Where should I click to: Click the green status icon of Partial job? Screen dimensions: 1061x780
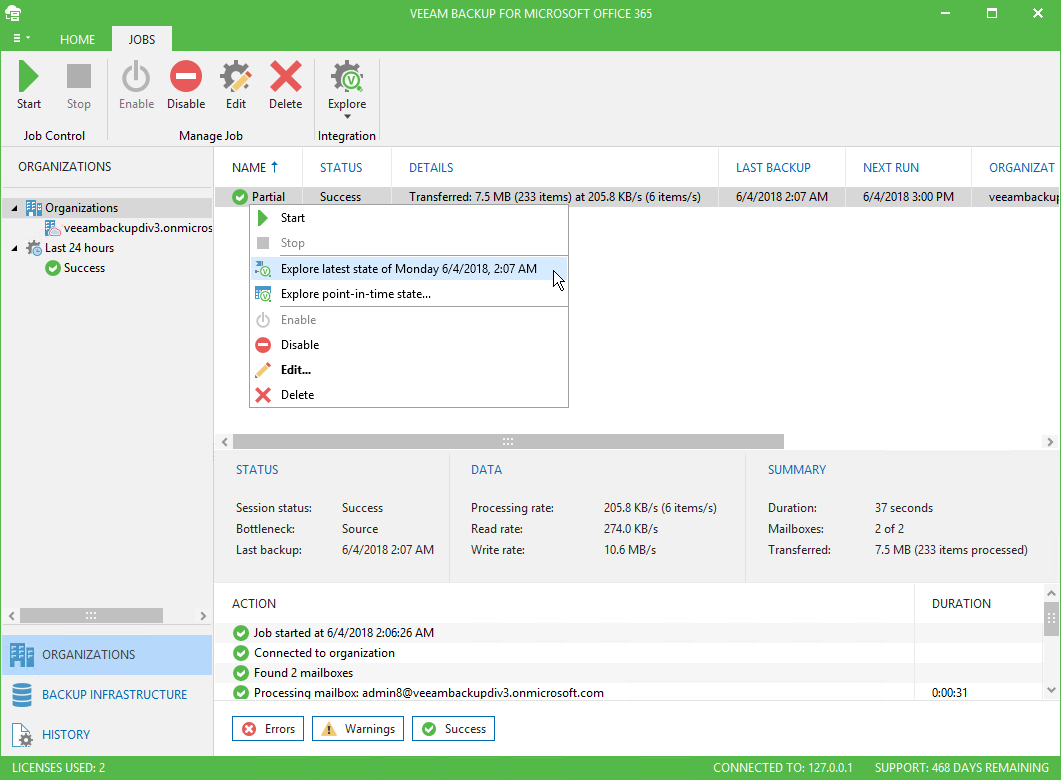[240, 197]
